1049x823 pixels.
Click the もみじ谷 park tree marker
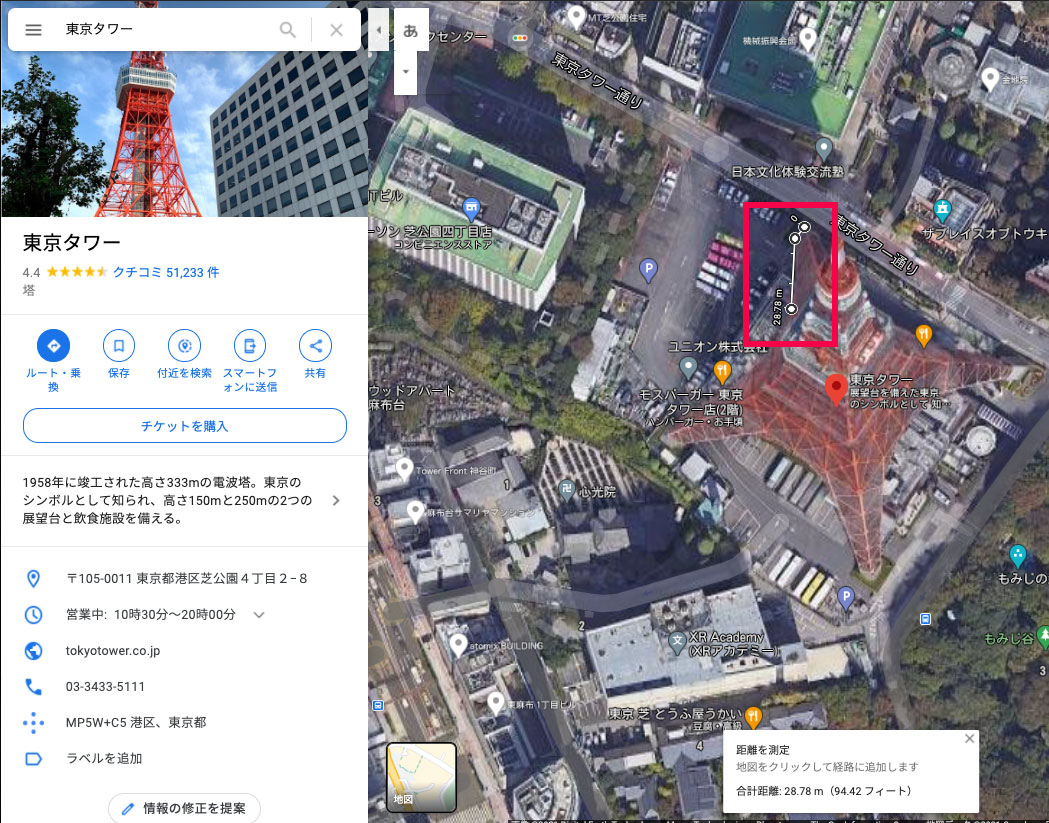1043,637
